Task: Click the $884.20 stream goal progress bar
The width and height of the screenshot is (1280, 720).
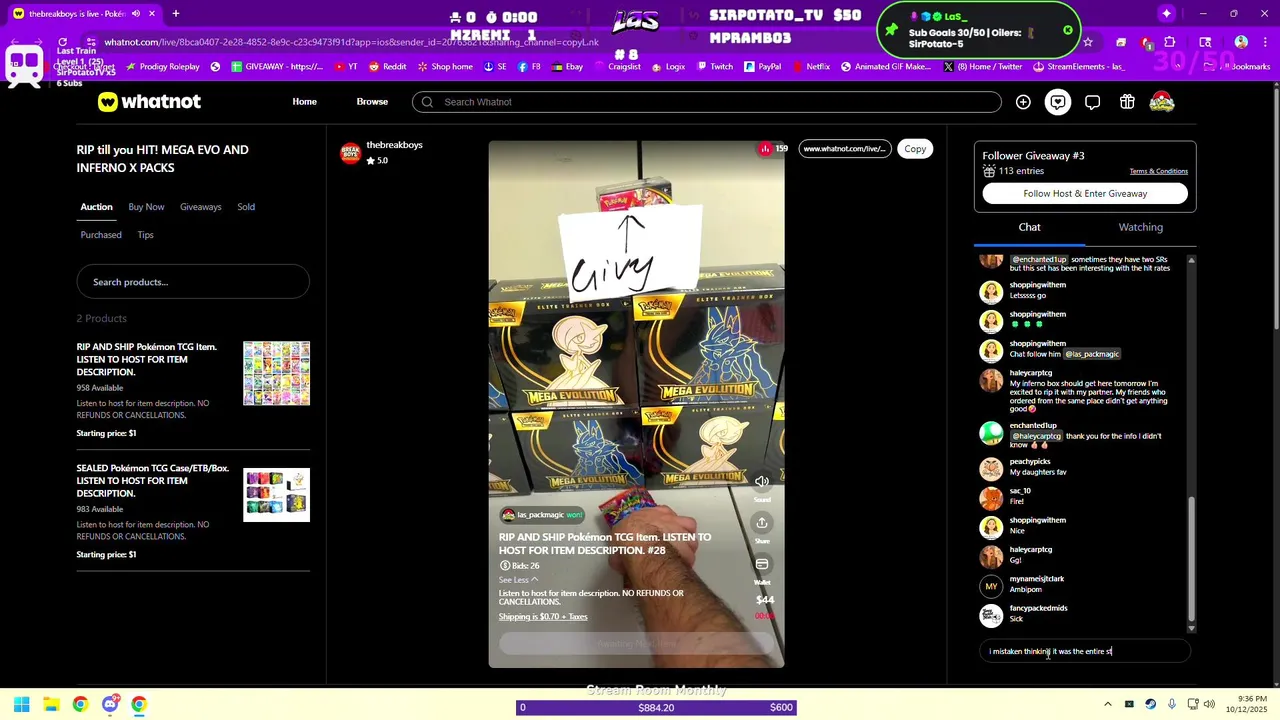Action: coord(656,707)
